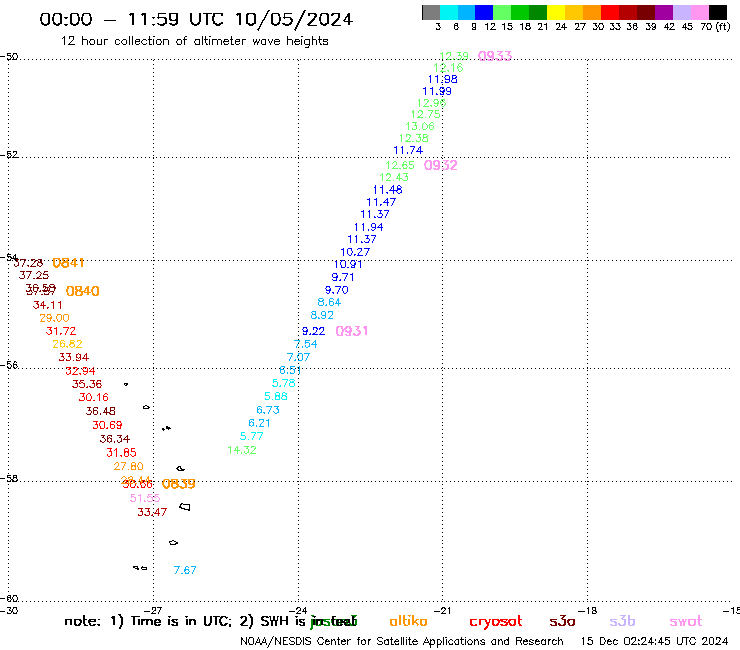This screenshot has height=650, width=740.
Task: Select wave height value 11.98
Action: 443,79
